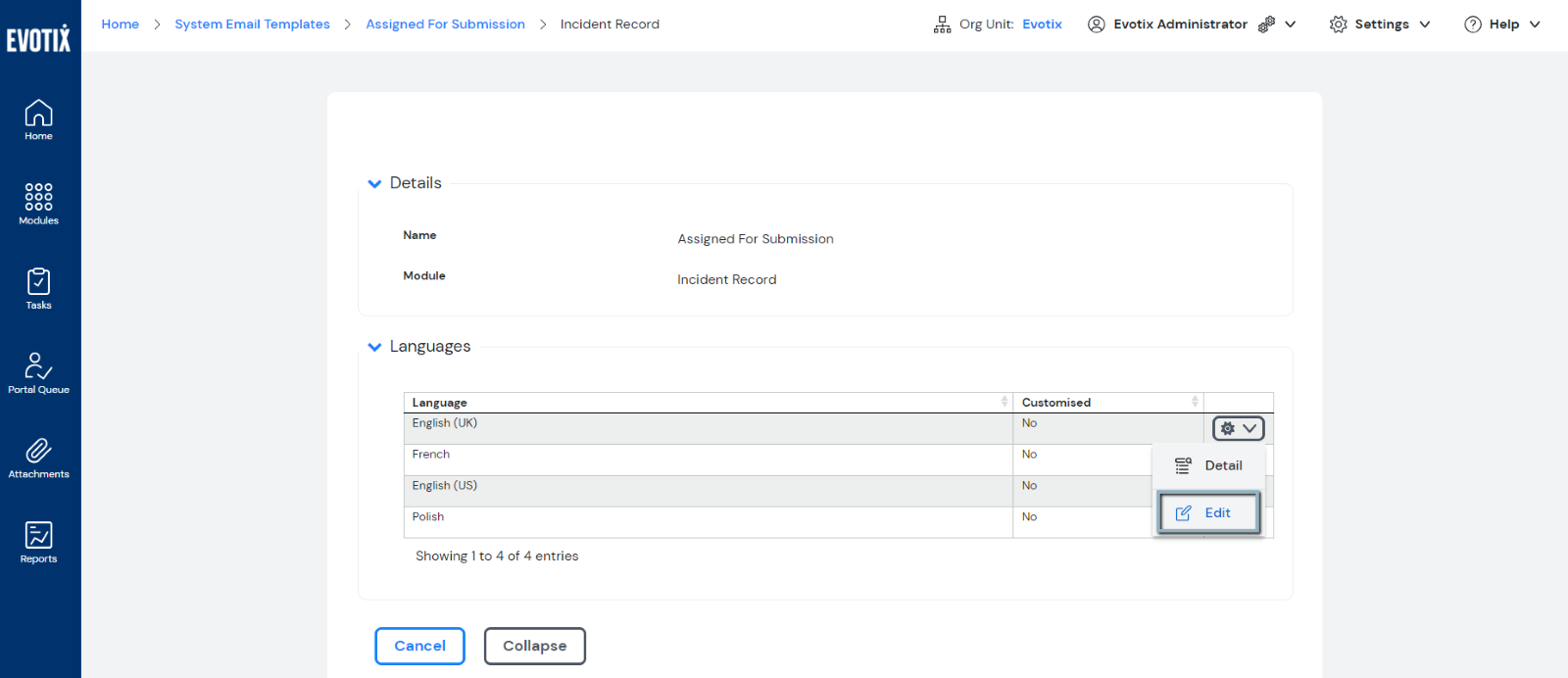Click the Name value Assigned For Submission

(x=756, y=239)
